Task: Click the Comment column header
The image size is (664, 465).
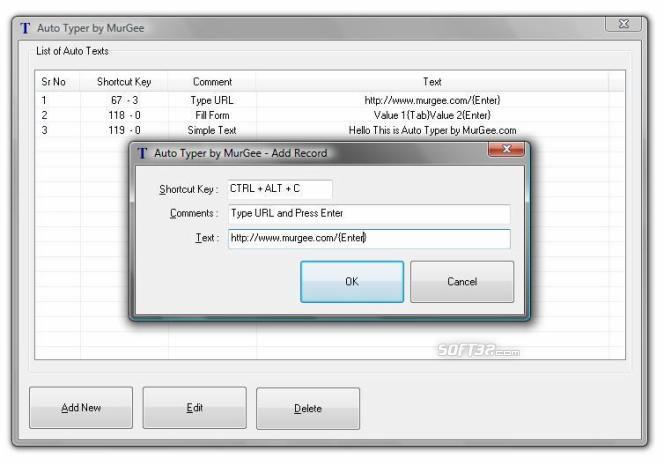Action: [x=212, y=82]
